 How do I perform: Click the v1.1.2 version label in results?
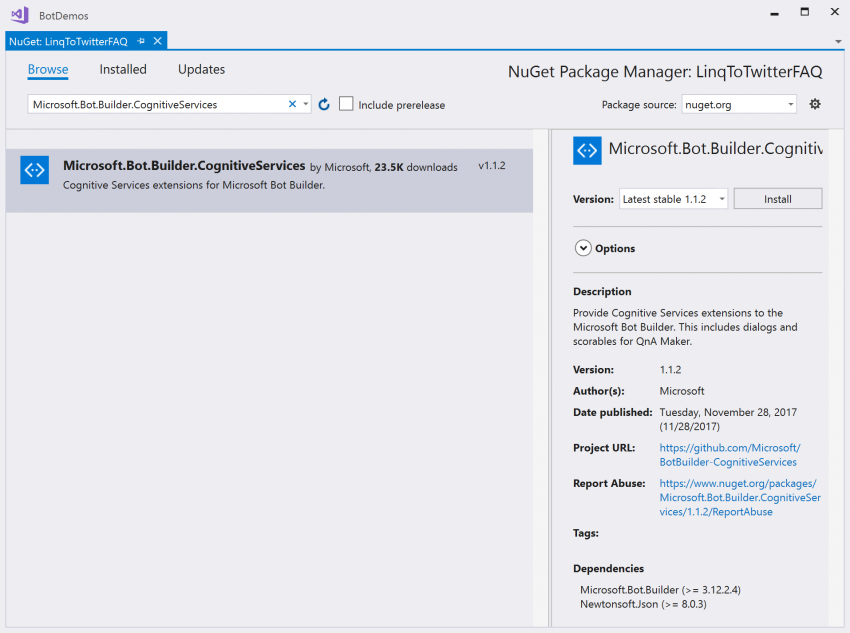click(492, 165)
